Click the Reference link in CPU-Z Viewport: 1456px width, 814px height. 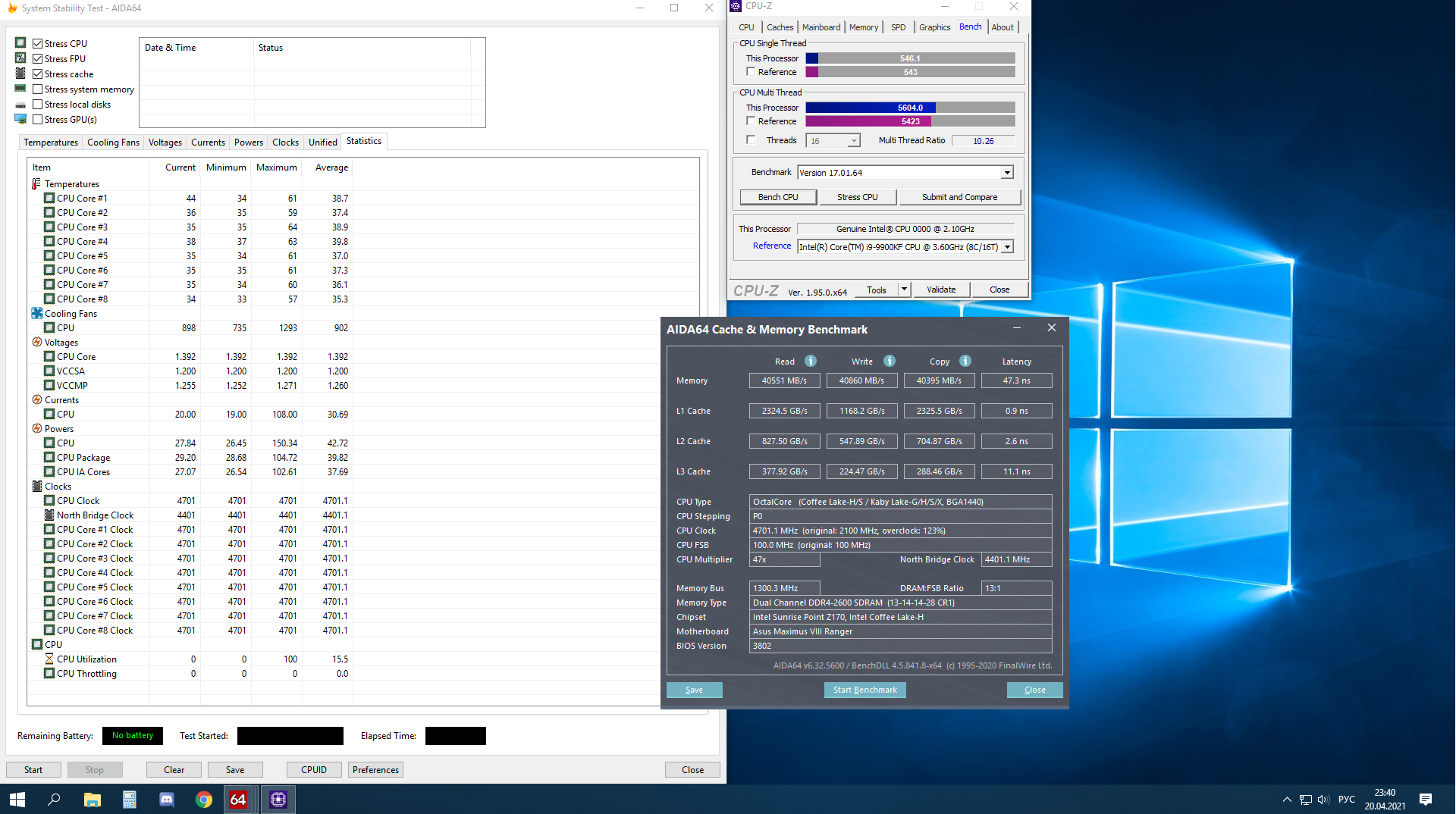coord(772,246)
